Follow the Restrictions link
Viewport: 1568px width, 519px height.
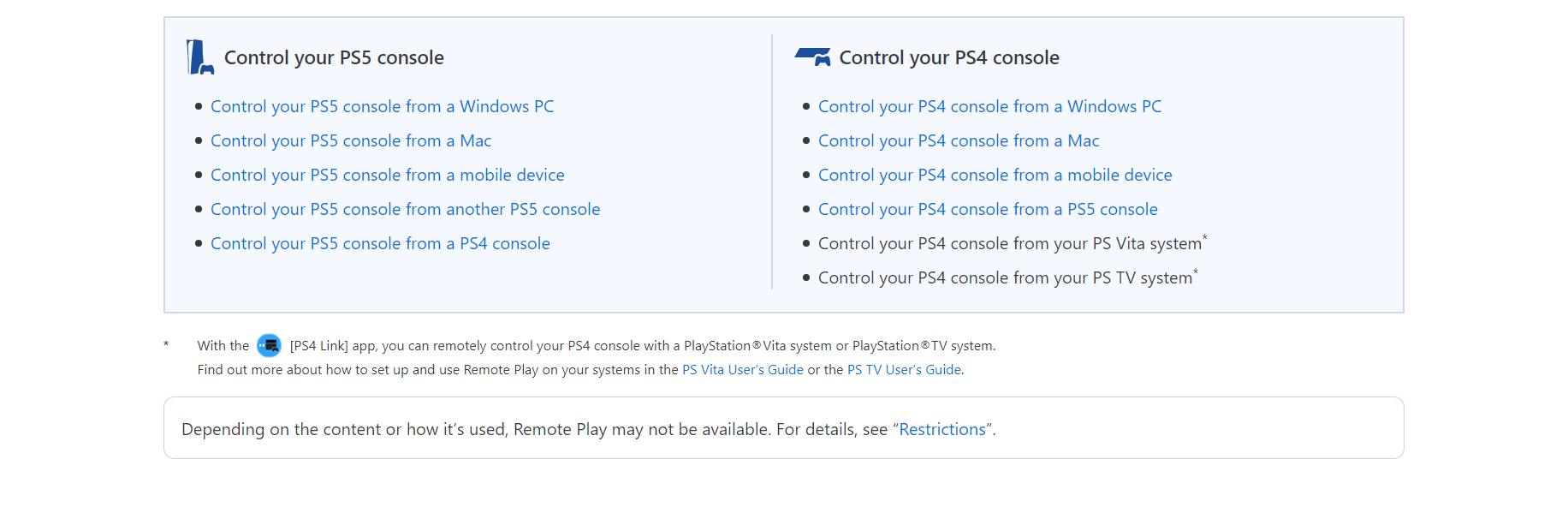(941, 429)
